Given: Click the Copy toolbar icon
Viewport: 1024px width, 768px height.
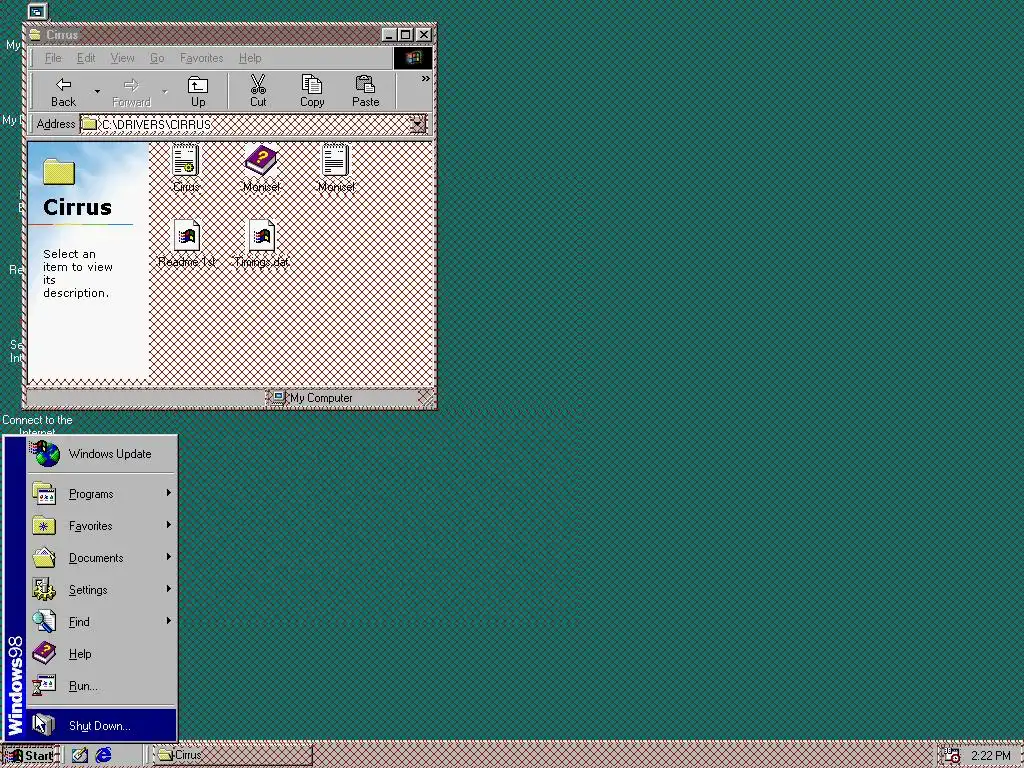Looking at the screenshot, I should [x=312, y=91].
